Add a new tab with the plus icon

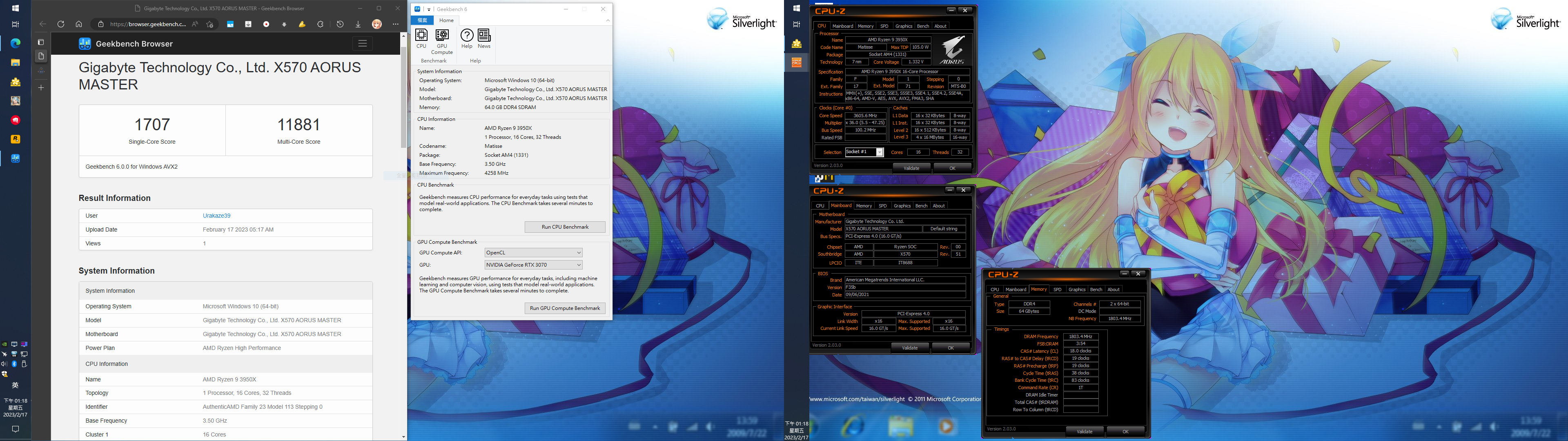tap(41, 88)
